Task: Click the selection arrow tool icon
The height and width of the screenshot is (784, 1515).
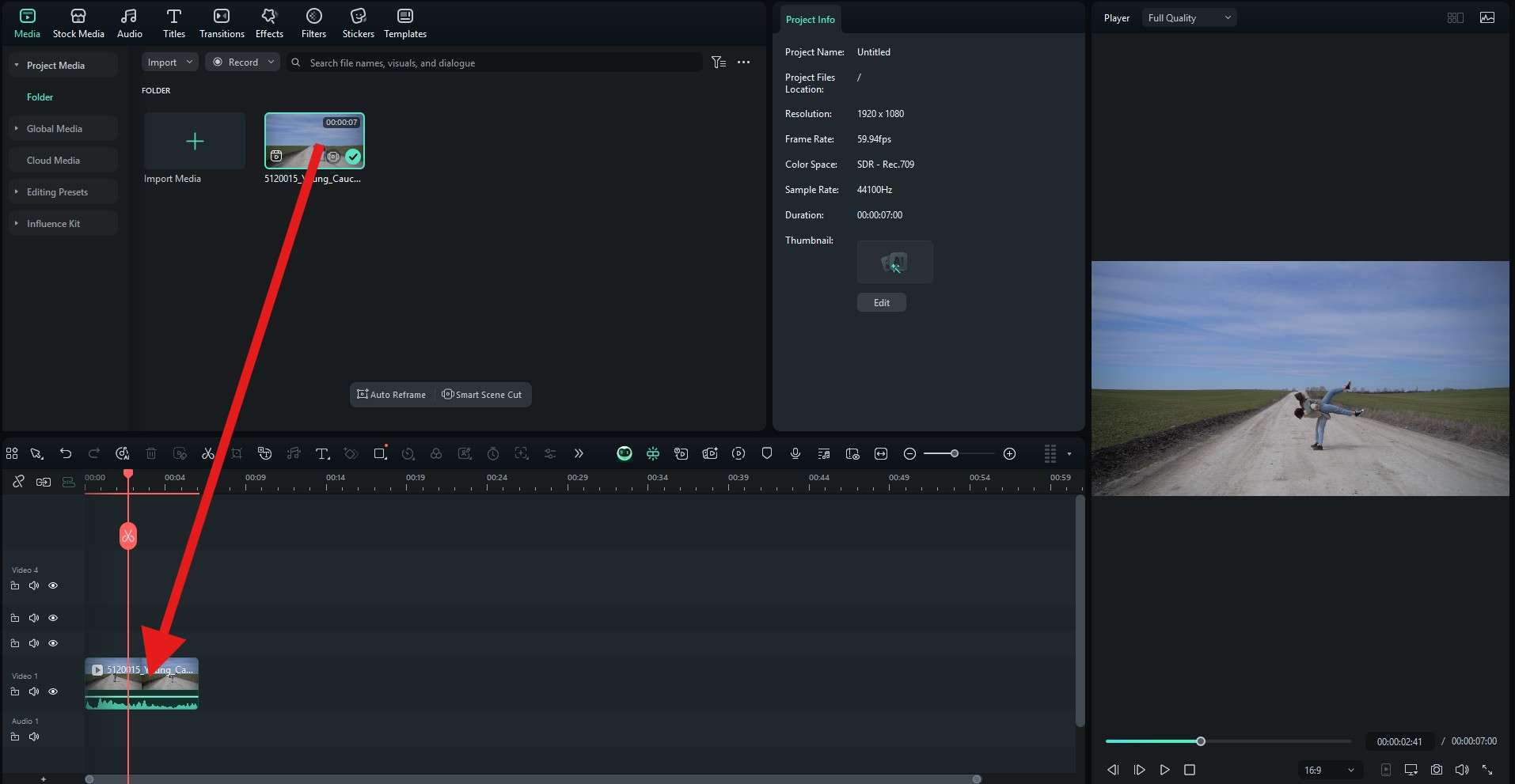Action: 36,453
